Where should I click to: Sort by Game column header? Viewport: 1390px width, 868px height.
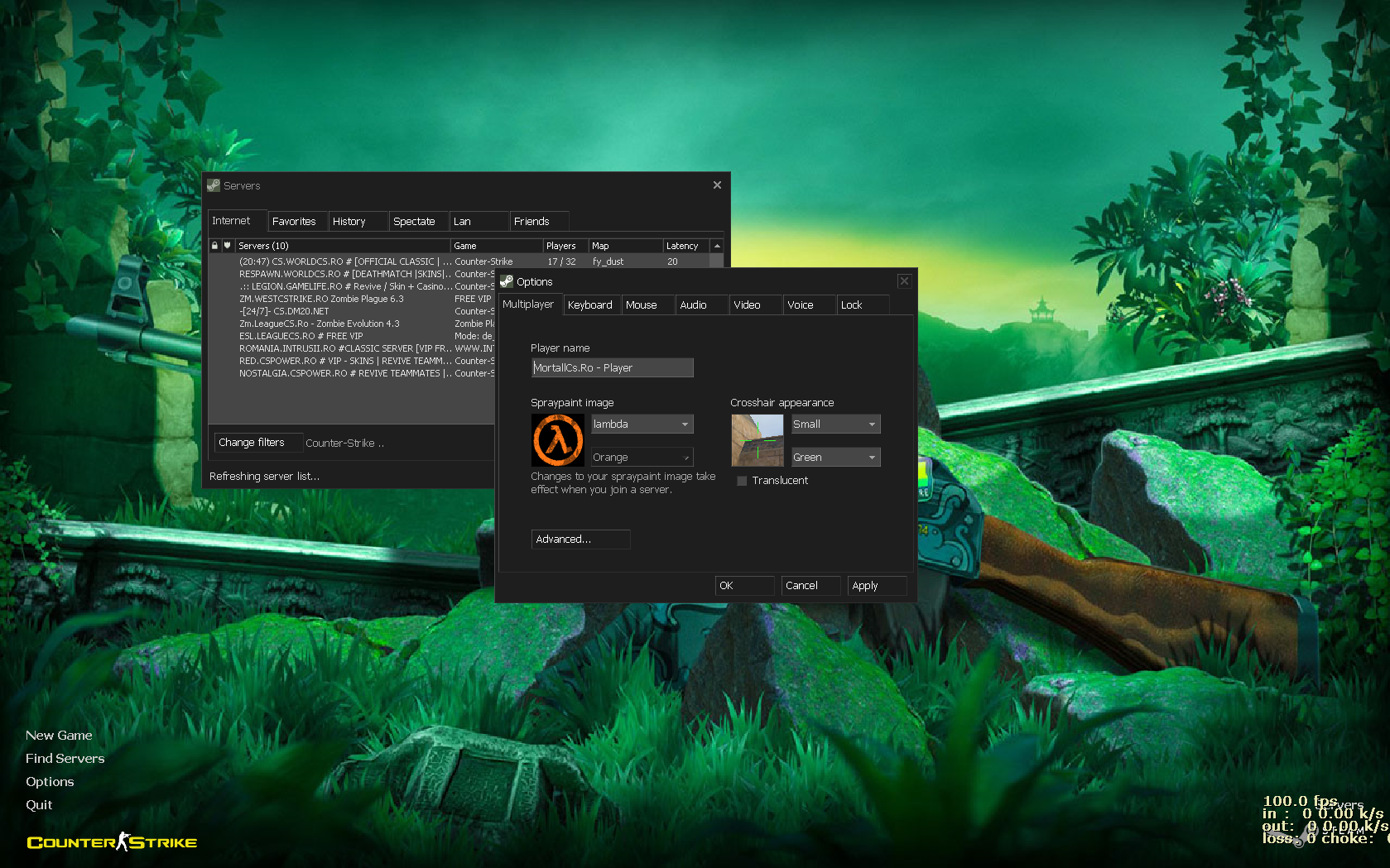[497, 246]
